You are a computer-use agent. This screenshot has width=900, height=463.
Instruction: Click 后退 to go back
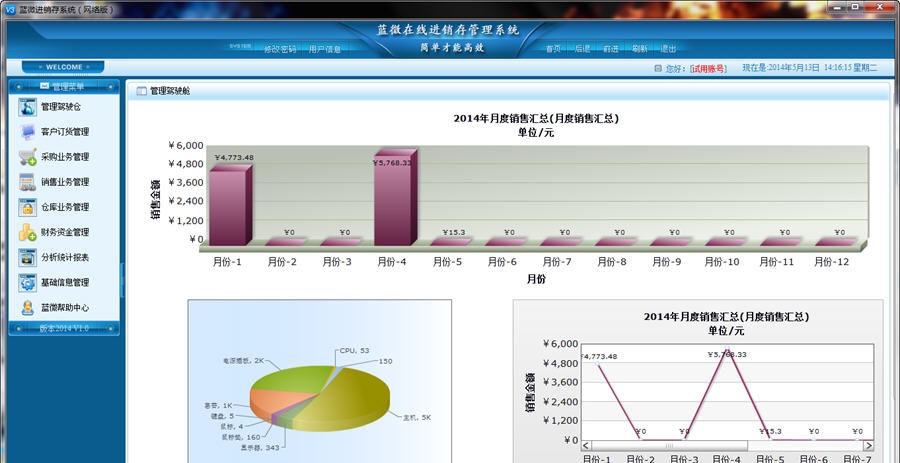pos(582,49)
